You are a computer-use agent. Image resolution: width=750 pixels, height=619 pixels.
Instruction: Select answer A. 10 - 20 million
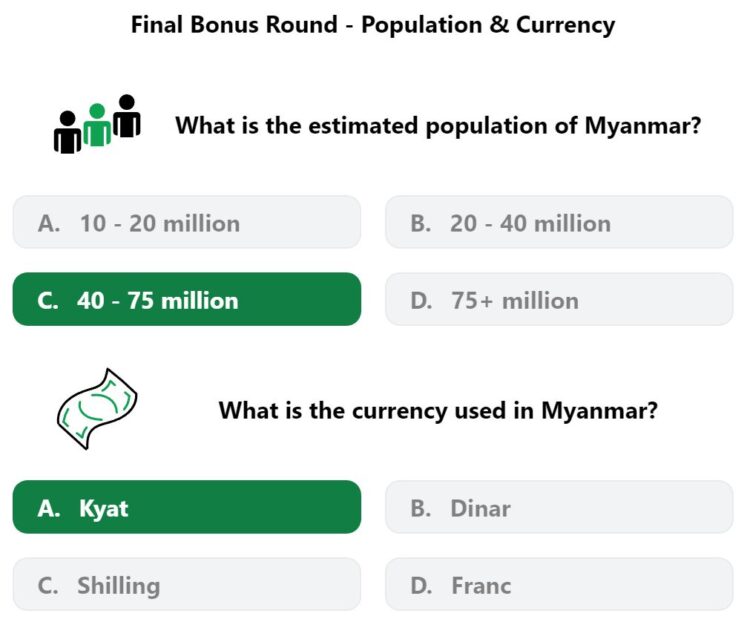point(187,222)
